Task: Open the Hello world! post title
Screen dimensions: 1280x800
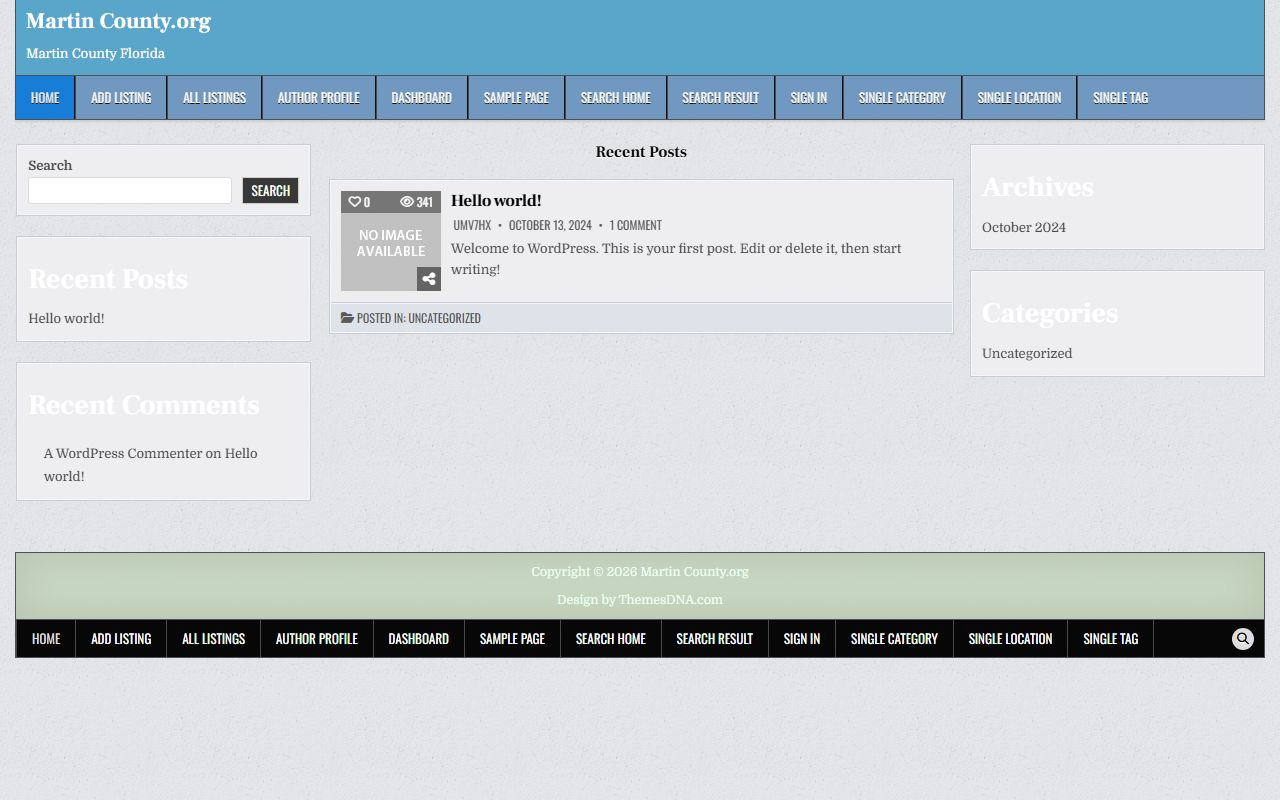Action: (496, 201)
